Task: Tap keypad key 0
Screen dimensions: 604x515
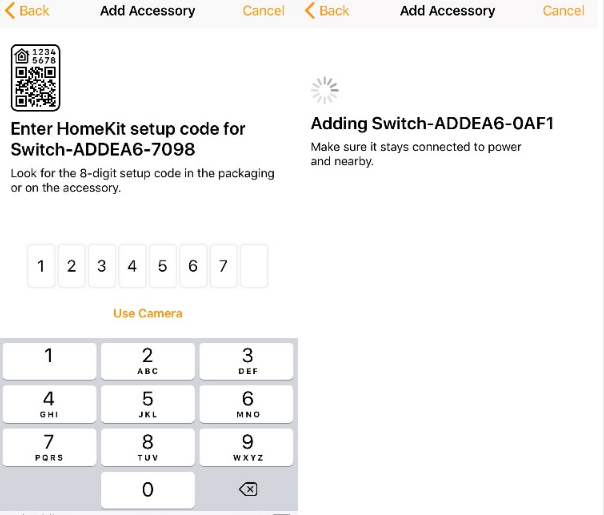Action: click(x=148, y=490)
